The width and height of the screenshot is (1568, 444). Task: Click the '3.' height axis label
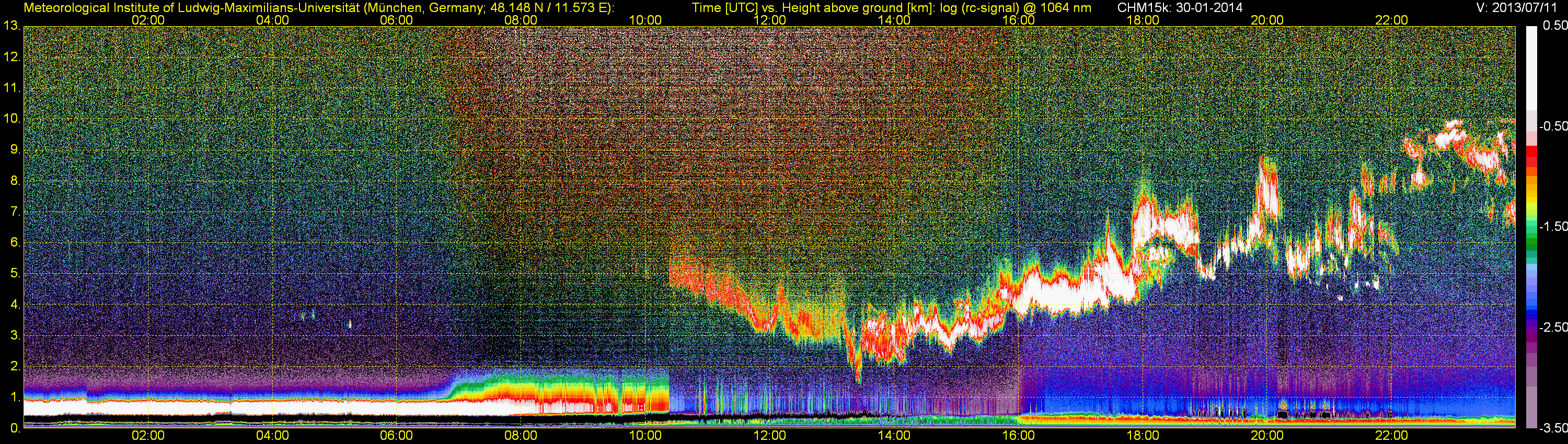(x=15, y=335)
